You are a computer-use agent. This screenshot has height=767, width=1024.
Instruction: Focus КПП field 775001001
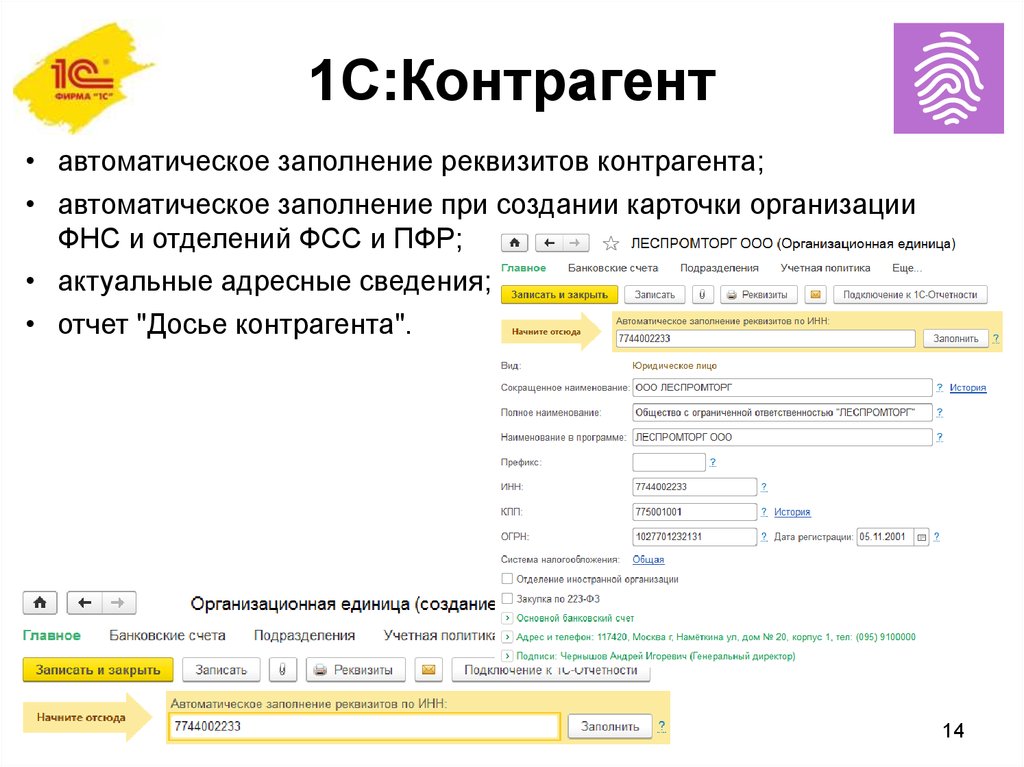[x=694, y=512]
